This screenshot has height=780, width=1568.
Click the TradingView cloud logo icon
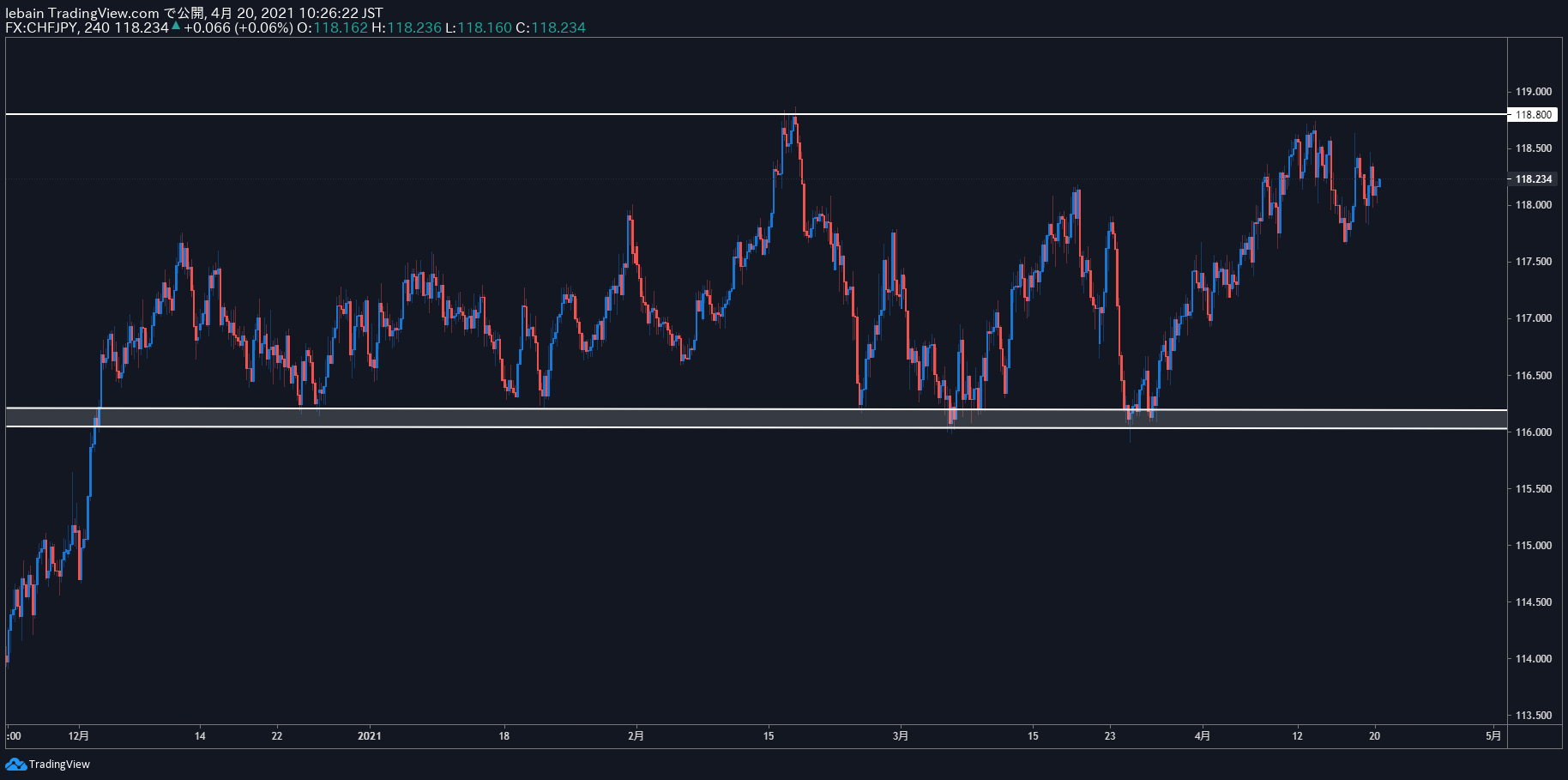[x=15, y=764]
